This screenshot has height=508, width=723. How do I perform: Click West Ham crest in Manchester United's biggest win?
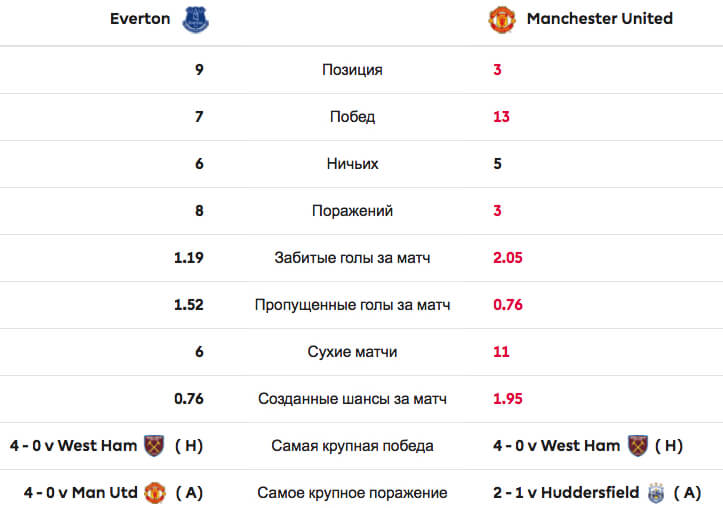point(638,446)
